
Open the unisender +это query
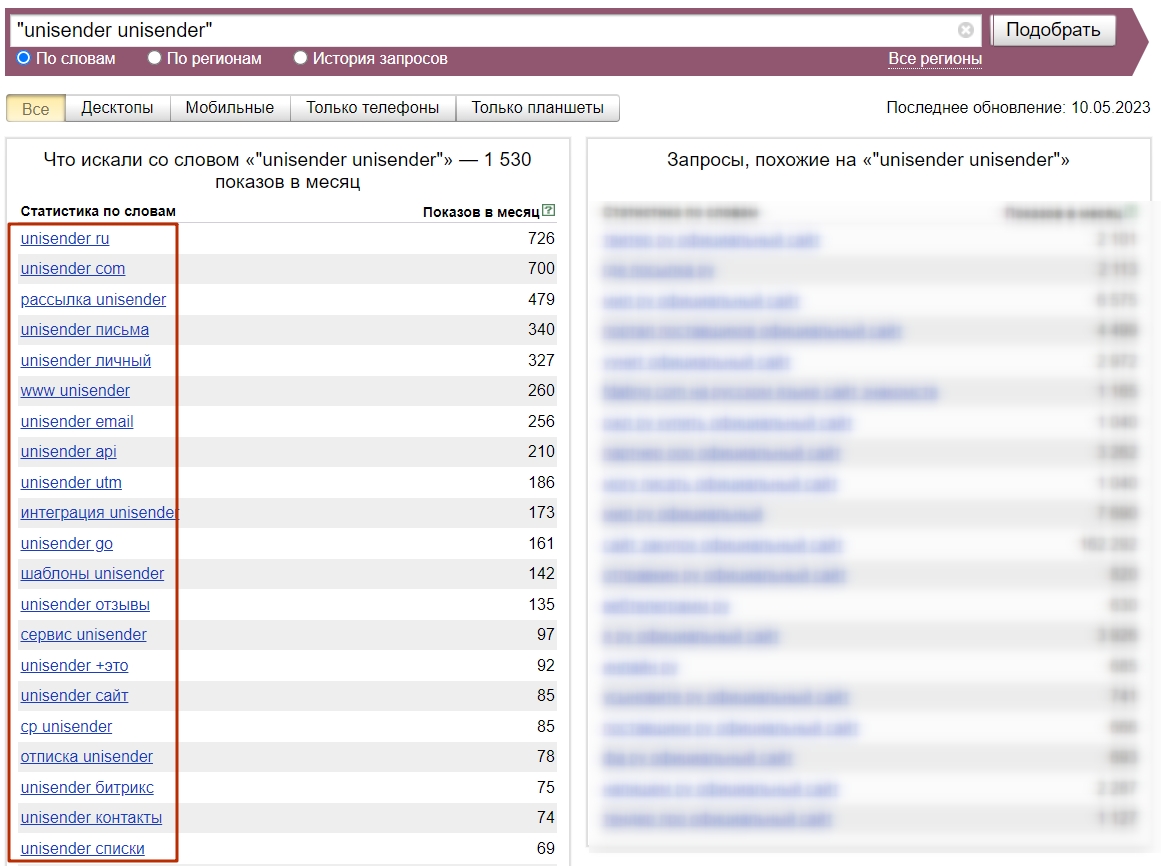tap(75, 665)
